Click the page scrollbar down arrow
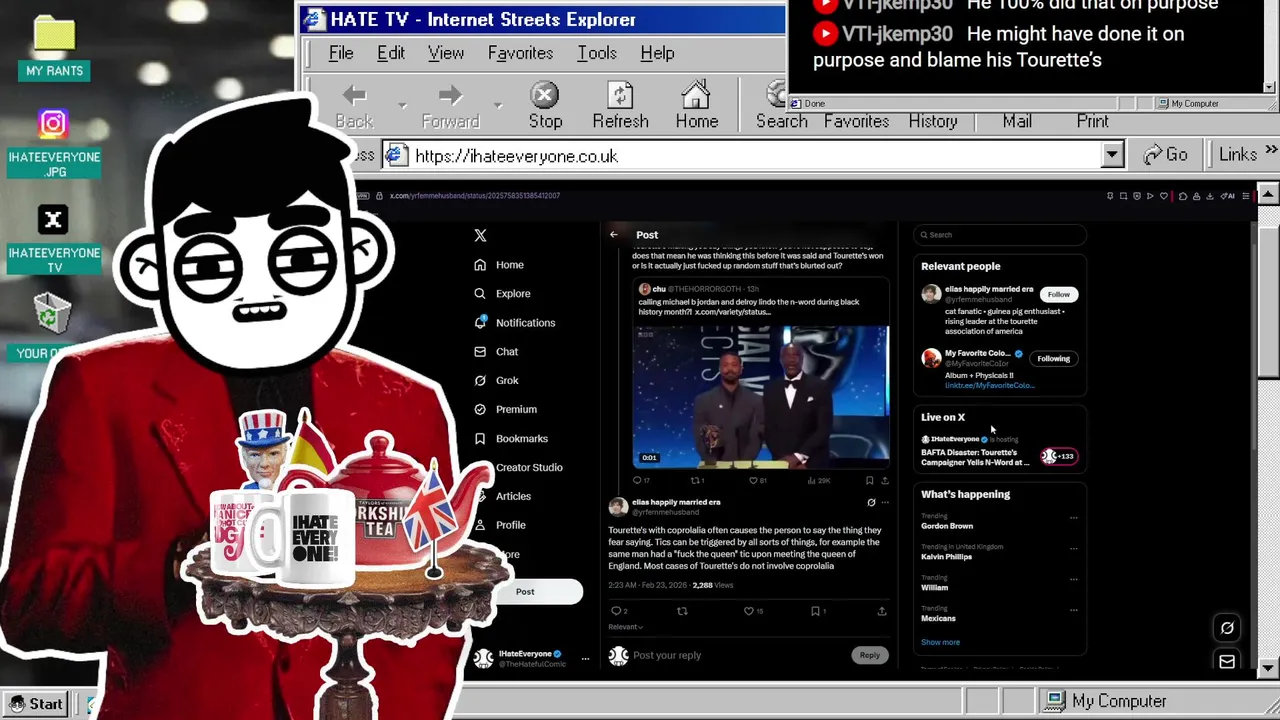Screen dimensions: 1280x720 click(x=1268, y=667)
